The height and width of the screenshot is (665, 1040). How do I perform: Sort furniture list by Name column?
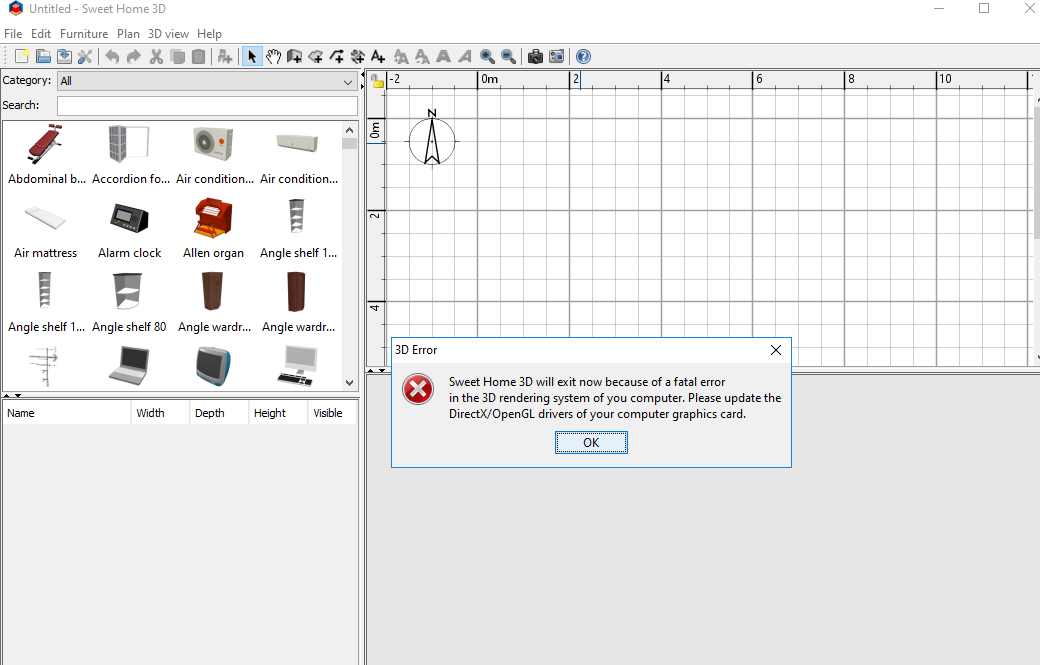click(67, 413)
